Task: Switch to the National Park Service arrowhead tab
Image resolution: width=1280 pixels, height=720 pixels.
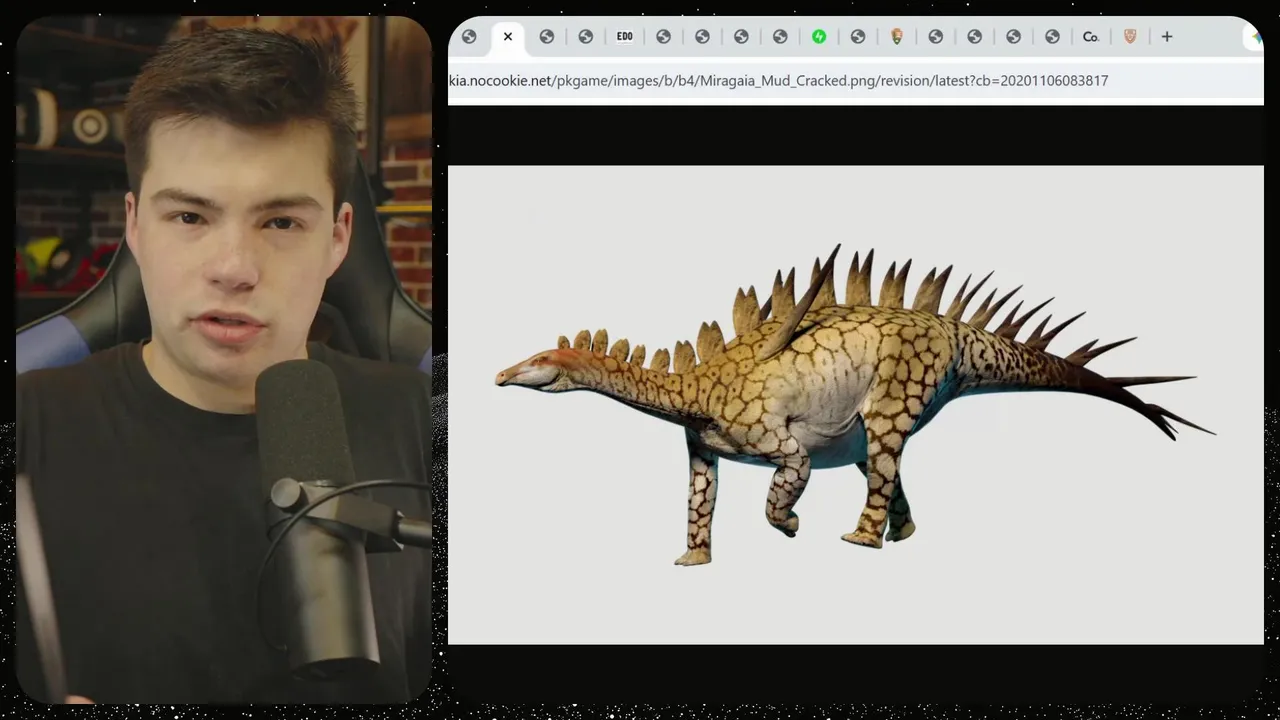Action: (897, 37)
